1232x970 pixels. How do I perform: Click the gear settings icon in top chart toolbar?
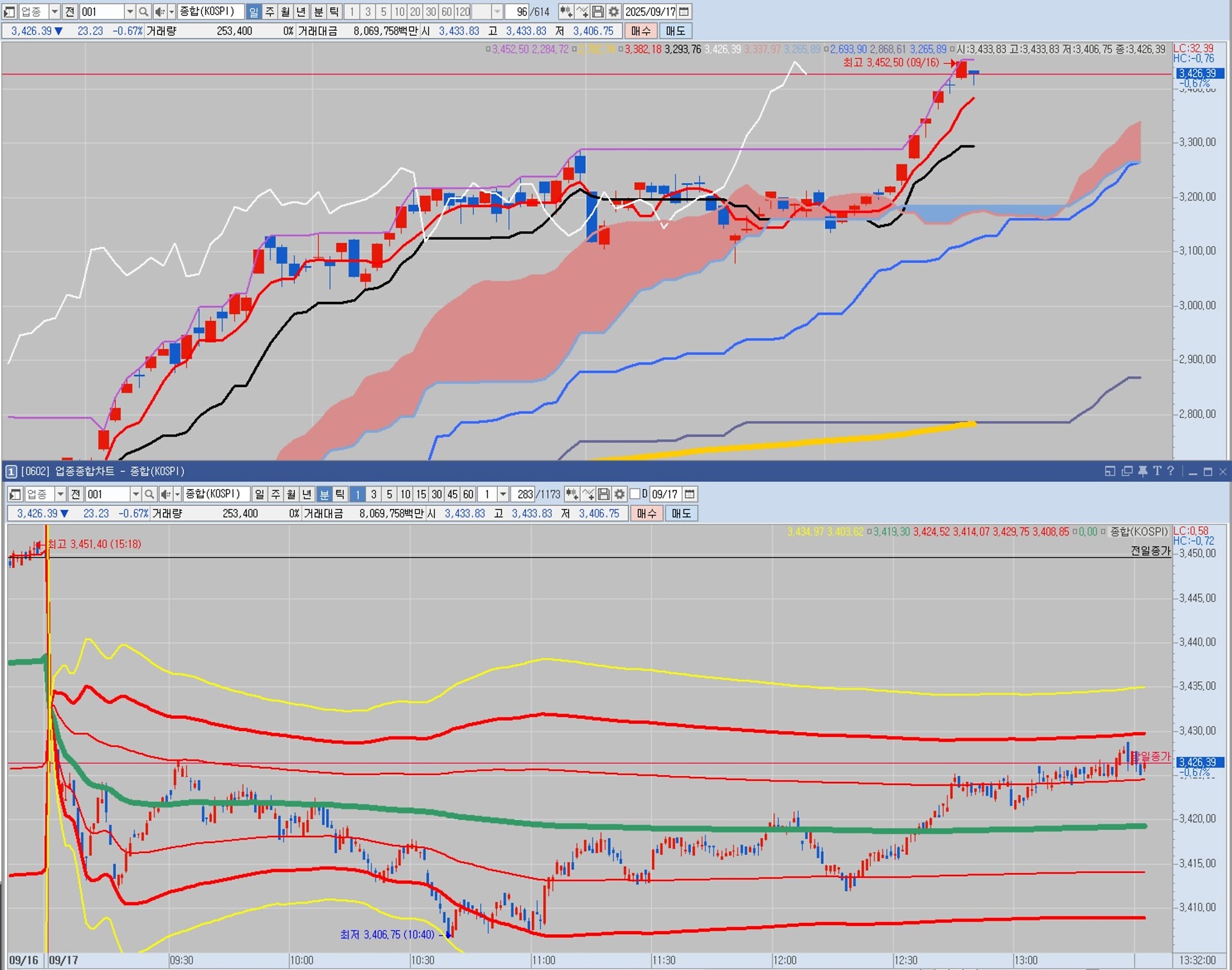[x=613, y=12]
